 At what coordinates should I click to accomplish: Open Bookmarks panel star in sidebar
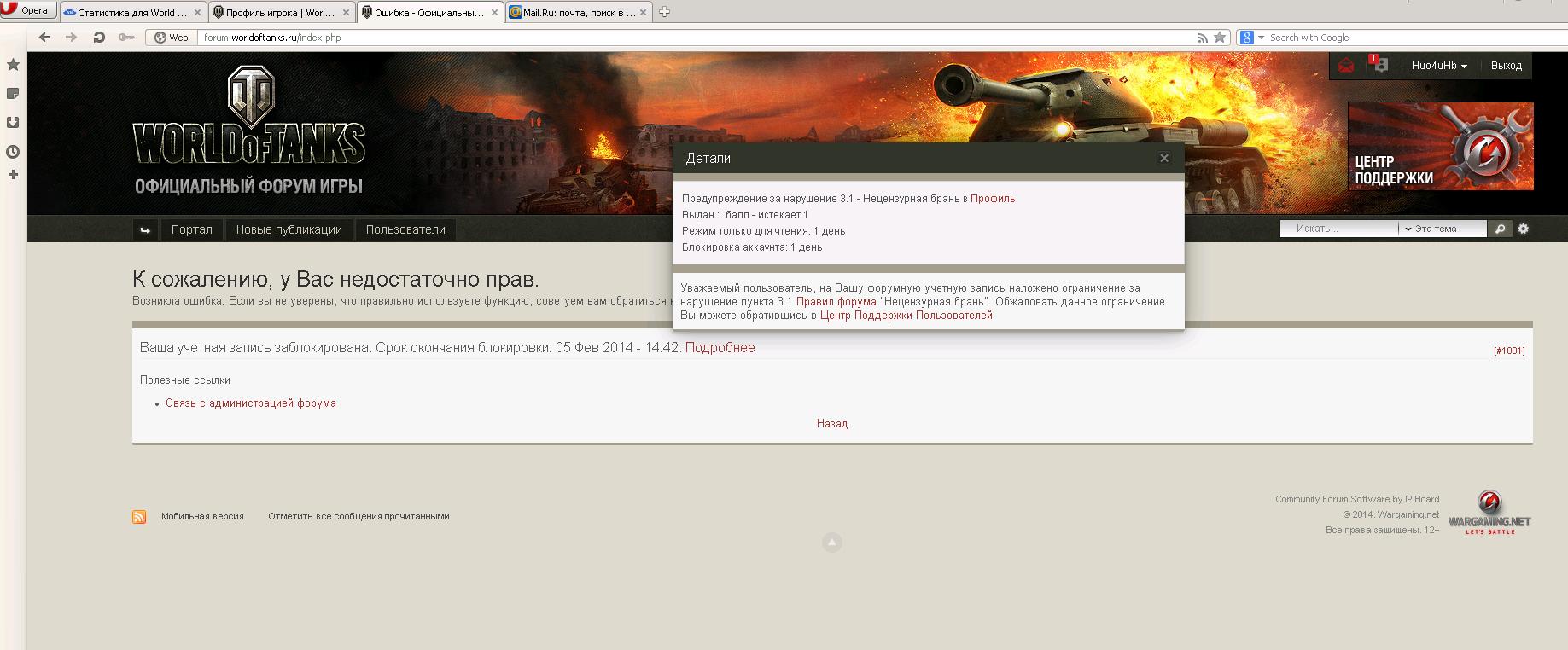(13, 65)
